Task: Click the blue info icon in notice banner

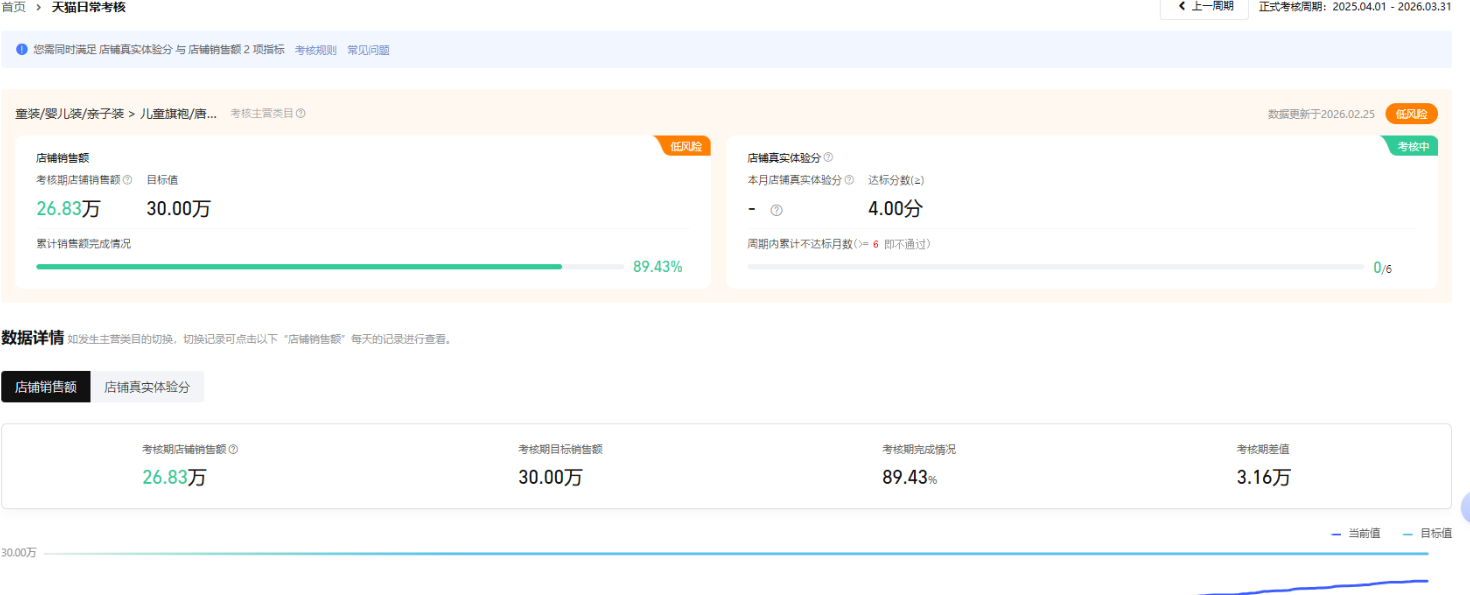Action: 22,49
